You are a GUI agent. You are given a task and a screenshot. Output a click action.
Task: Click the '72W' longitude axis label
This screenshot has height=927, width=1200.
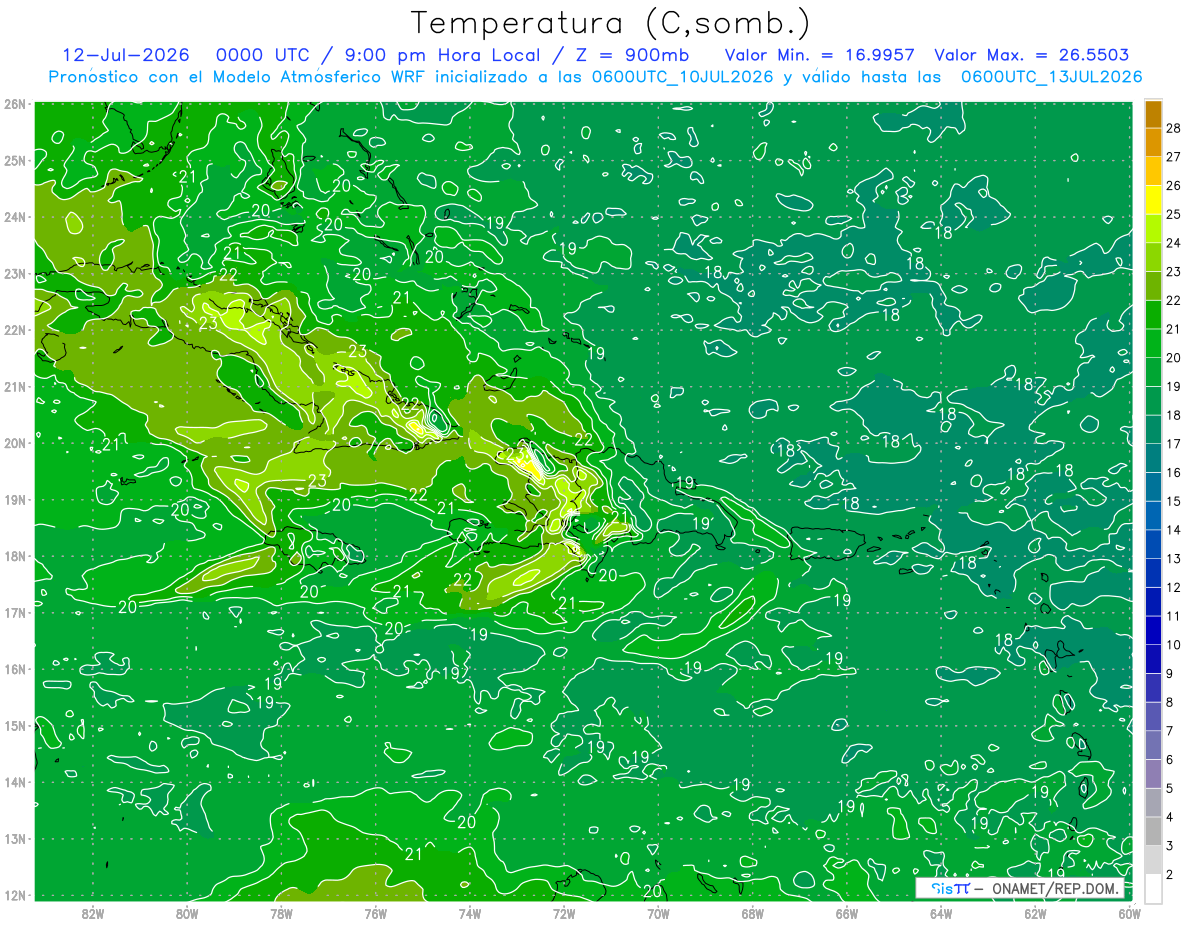click(564, 913)
